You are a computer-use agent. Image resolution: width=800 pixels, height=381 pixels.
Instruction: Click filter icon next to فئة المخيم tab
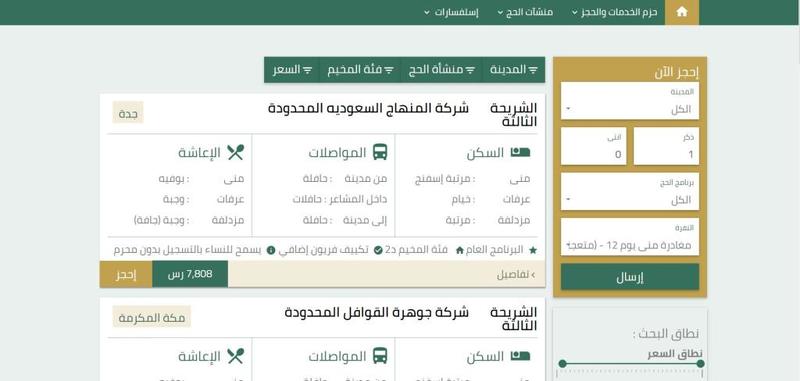click(389, 70)
